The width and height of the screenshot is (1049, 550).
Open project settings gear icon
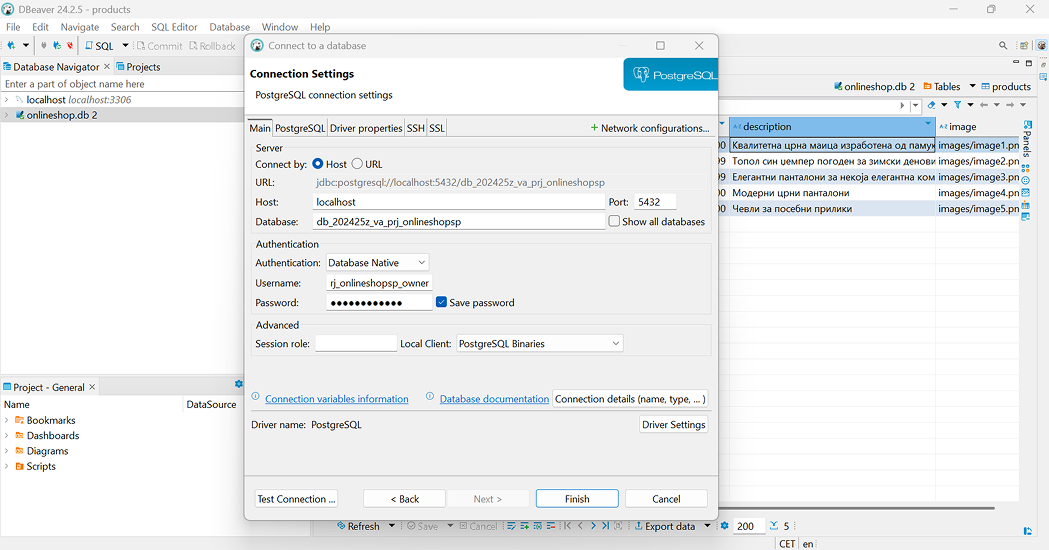coord(238,384)
